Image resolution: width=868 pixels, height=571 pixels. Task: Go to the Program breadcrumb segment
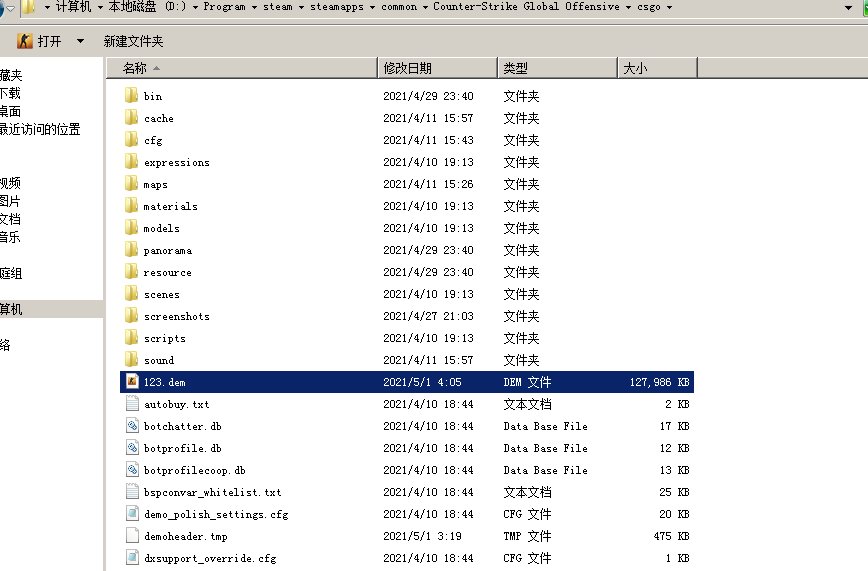tap(224, 7)
